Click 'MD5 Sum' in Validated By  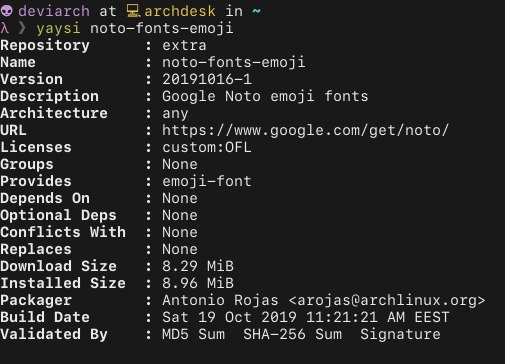194,334
